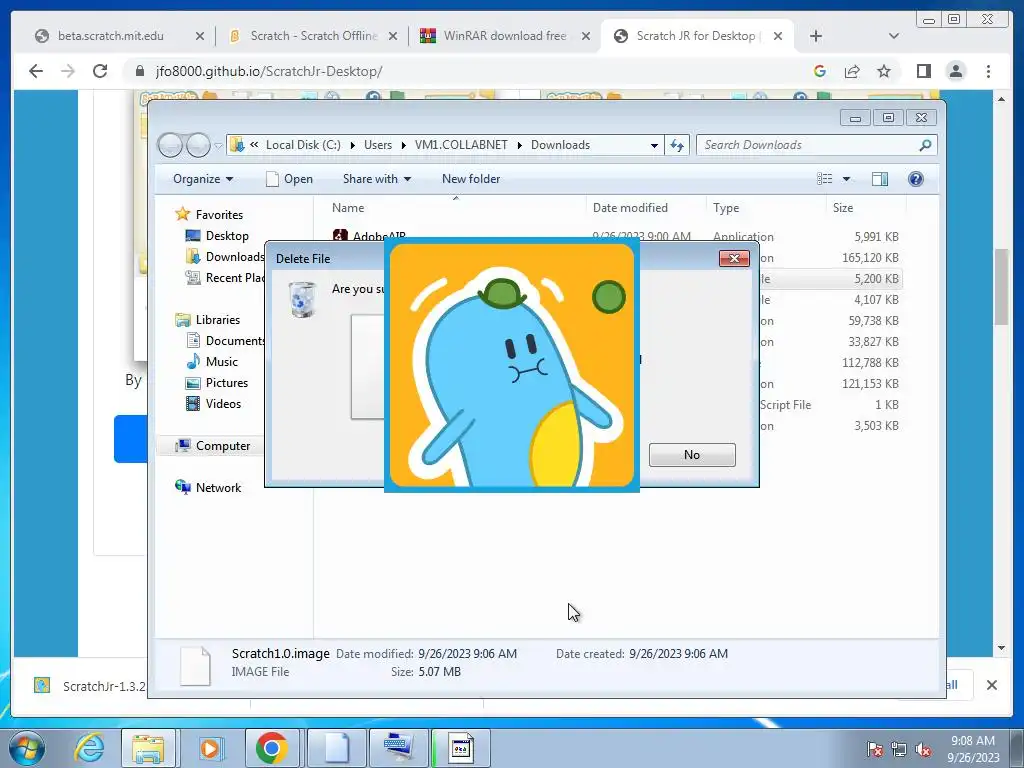Launch Internet Explorer from taskbar
1024x768 pixels.
coord(89,748)
